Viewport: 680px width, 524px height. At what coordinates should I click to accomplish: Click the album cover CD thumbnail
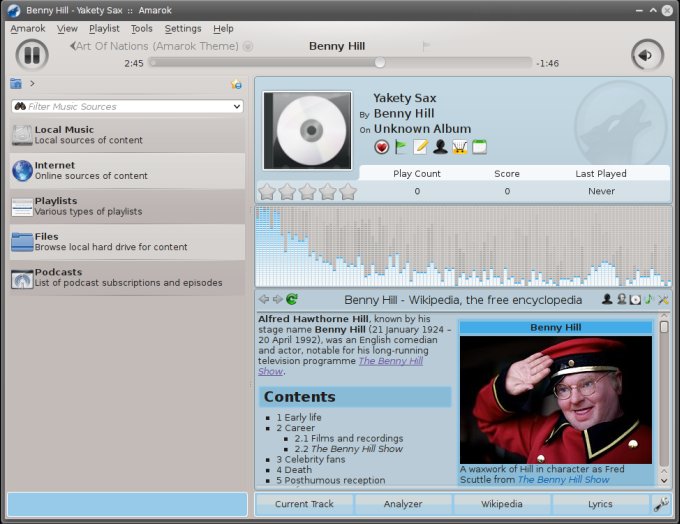tap(307, 130)
